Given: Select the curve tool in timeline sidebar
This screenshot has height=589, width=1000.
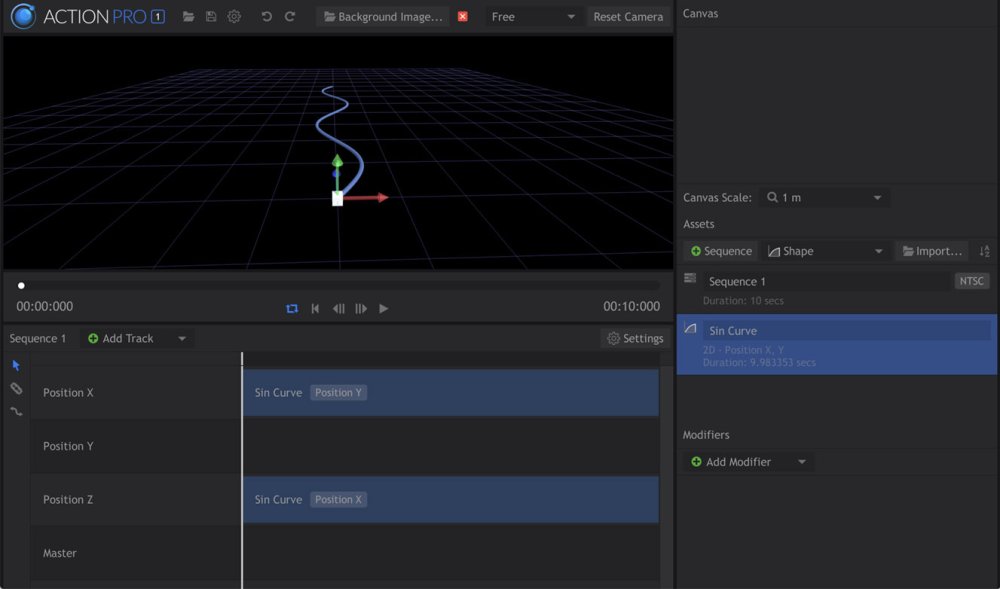Looking at the screenshot, I should point(16,411).
